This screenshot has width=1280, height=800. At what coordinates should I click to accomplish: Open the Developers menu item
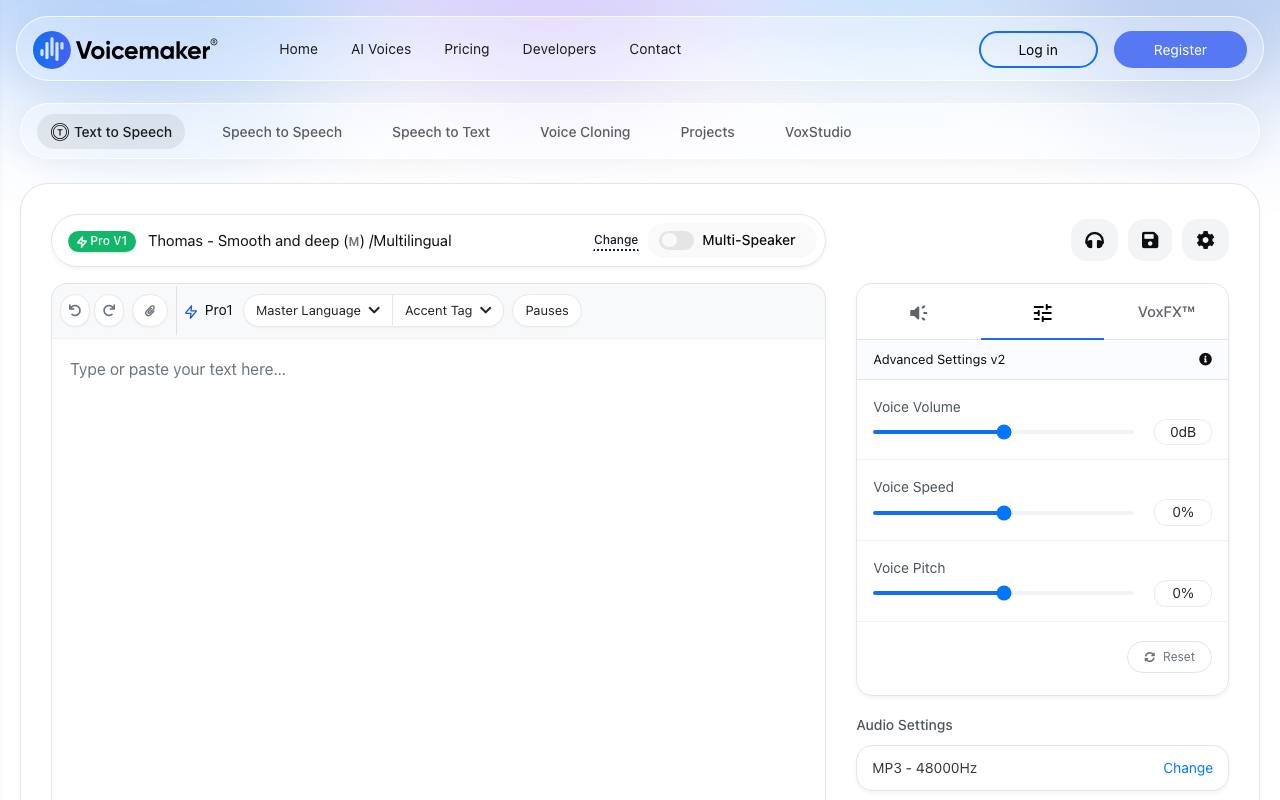(x=559, y=49)
